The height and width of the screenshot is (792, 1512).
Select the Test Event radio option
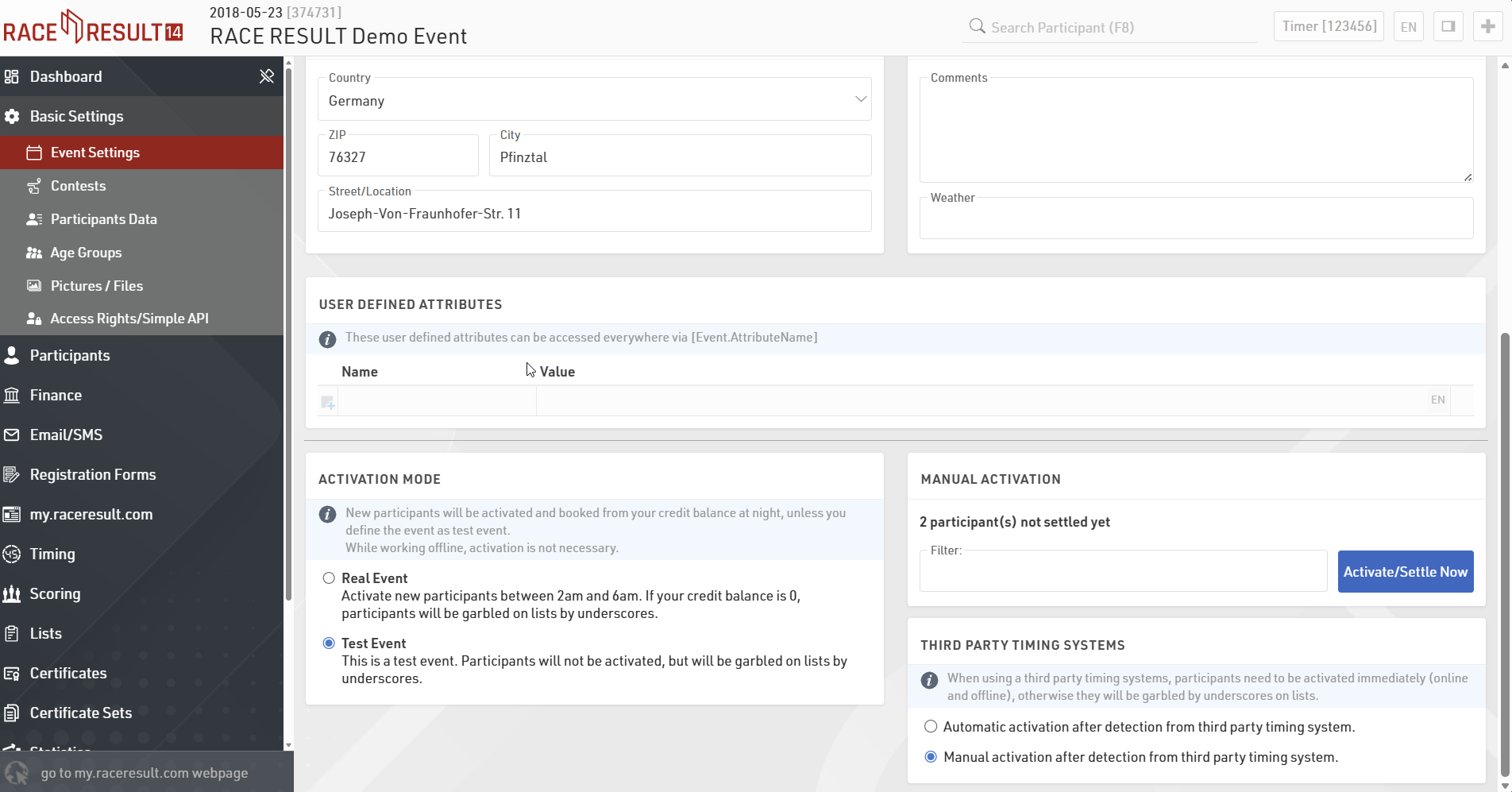point(329,643)
